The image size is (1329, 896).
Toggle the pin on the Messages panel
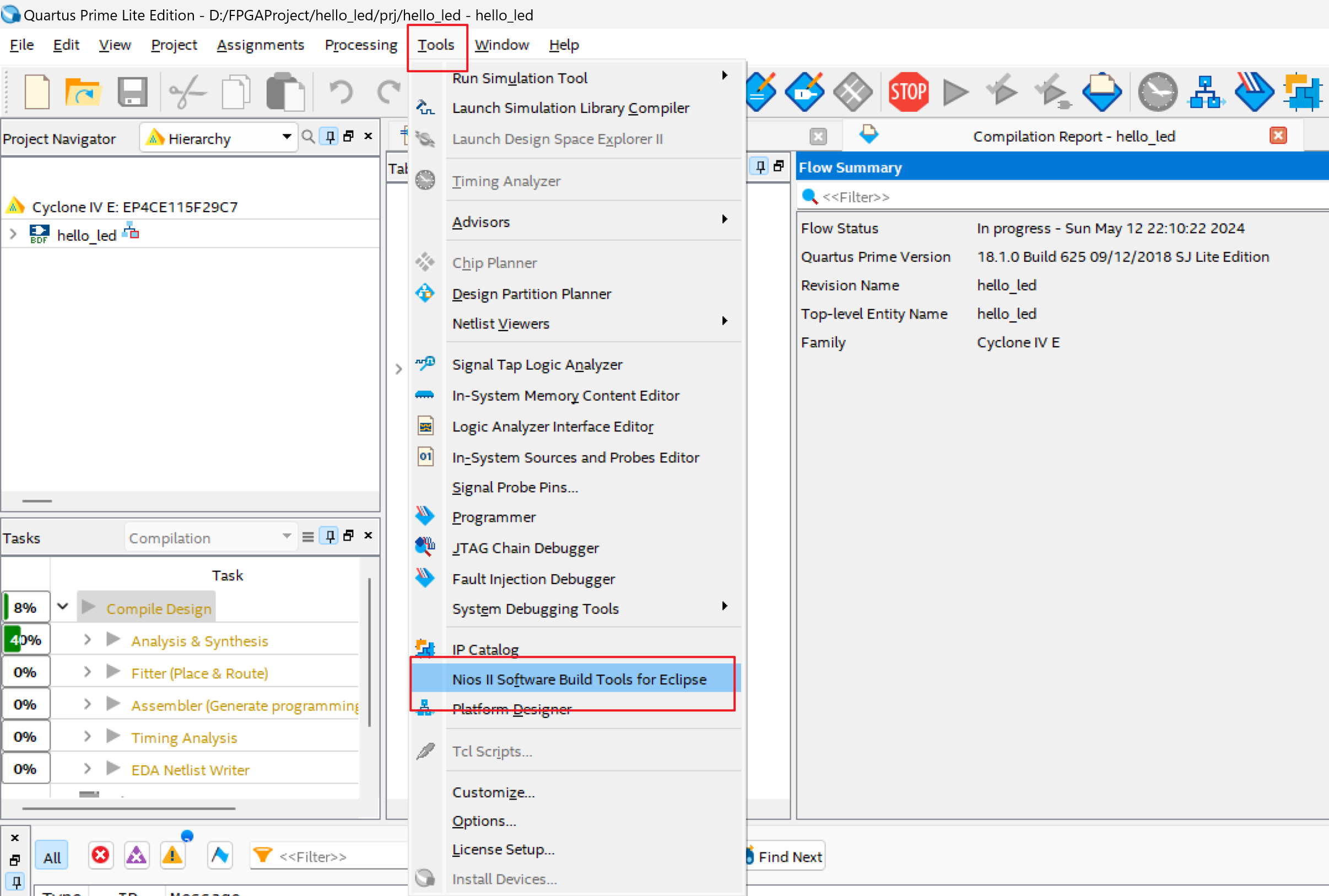[16, 882]
